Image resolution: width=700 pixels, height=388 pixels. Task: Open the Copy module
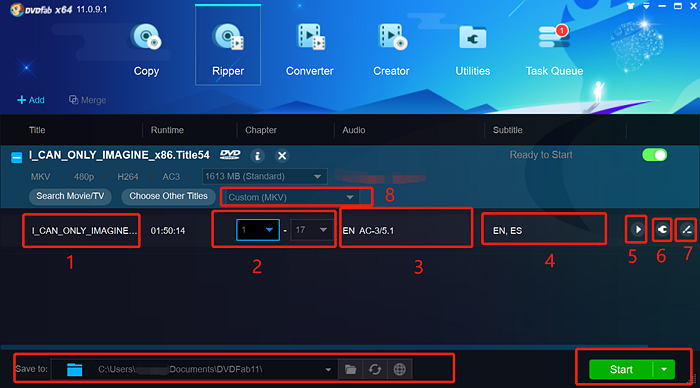tap(146, 49)
